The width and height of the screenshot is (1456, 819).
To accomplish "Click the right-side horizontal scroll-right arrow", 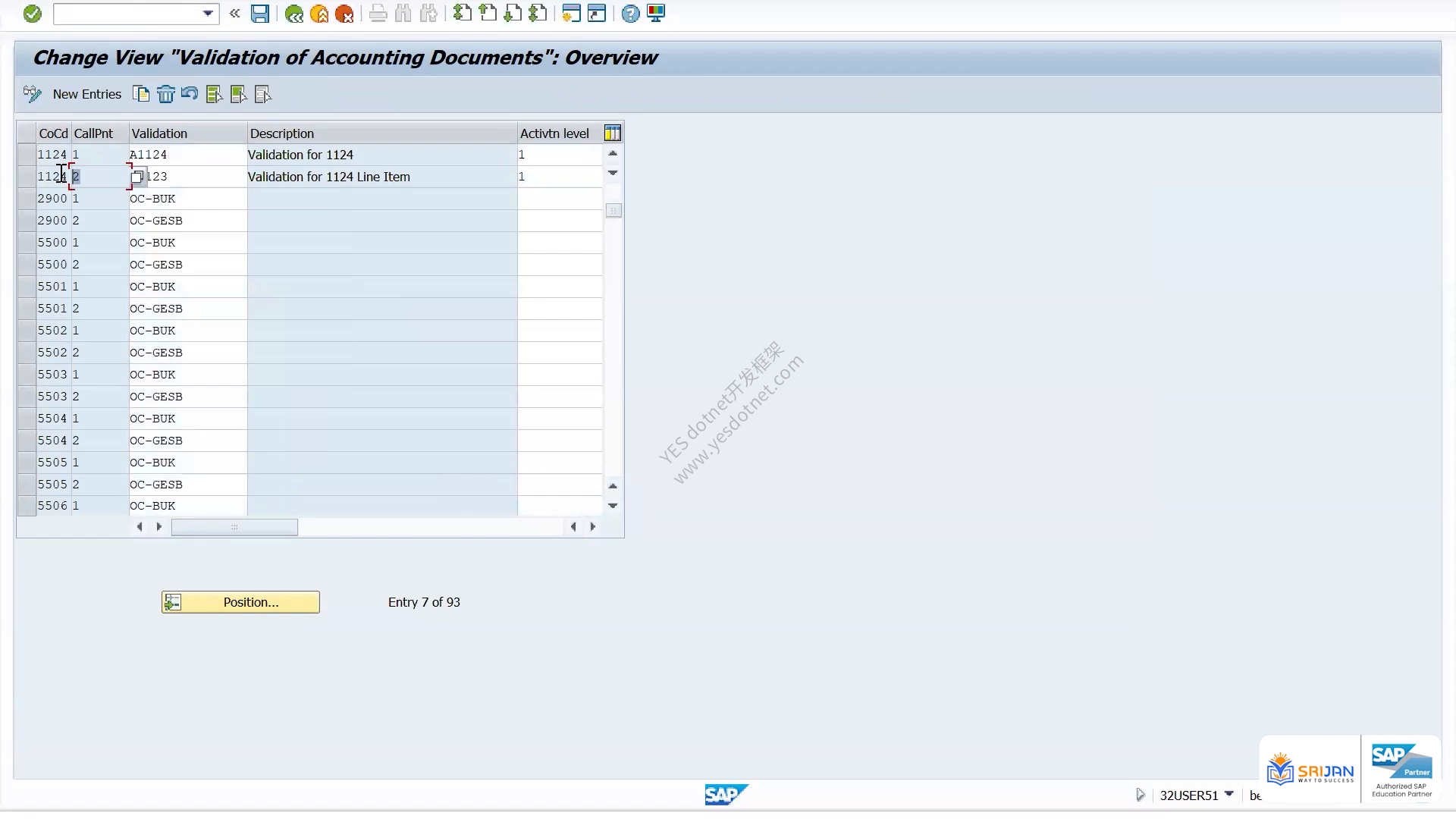I will coord(593,527).
